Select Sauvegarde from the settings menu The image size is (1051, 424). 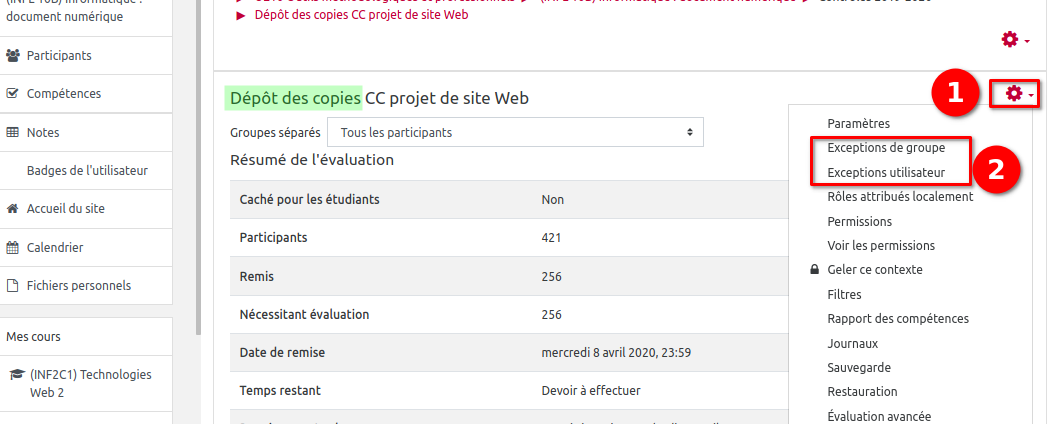click(858, 368)
